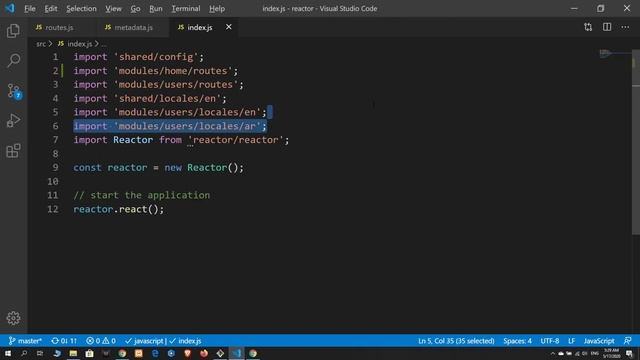Image resolution: width=640 pixels, height=360 pixels.
Task: Open Brave browser from taskbar
Action: 188,353
